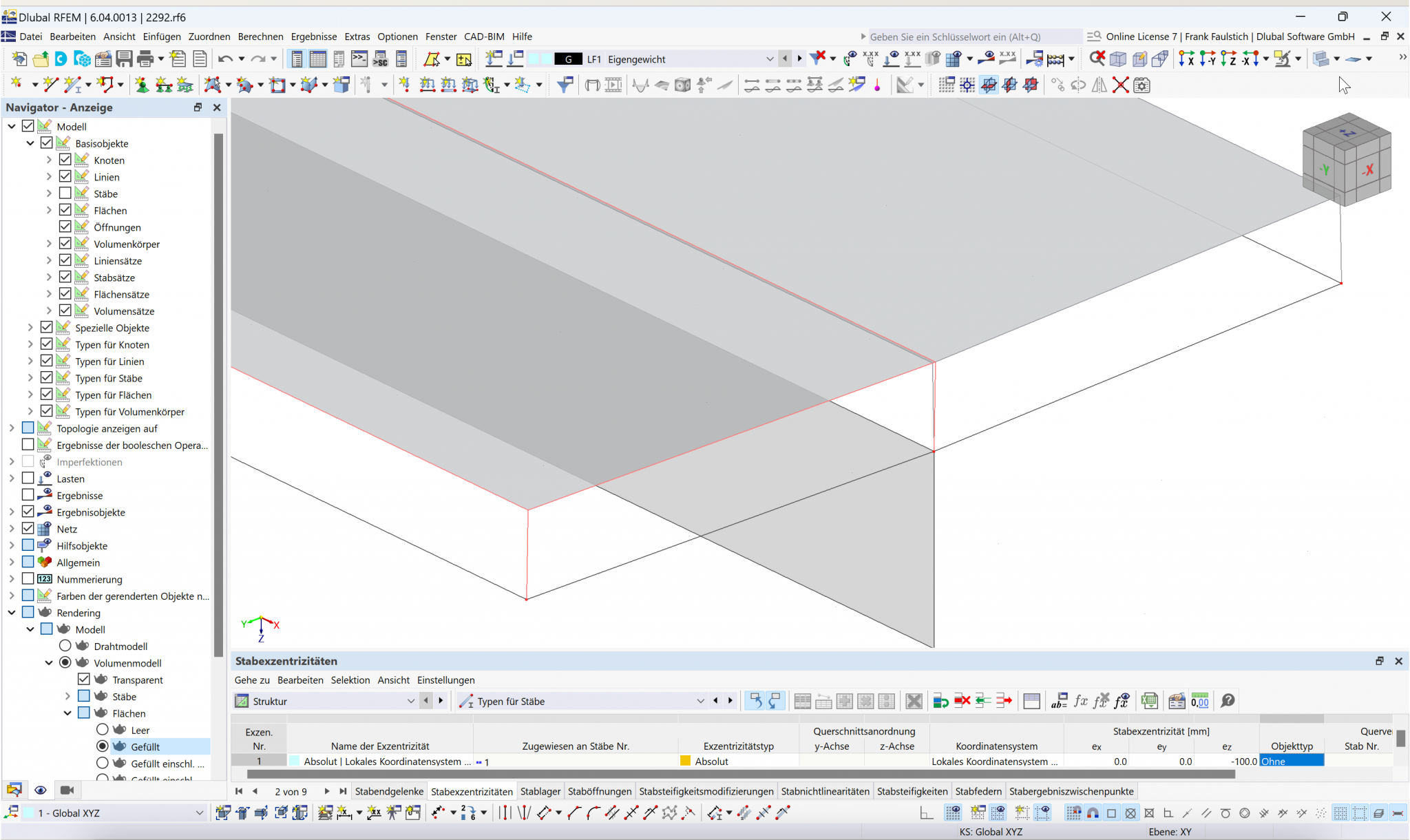Switch to the Stabendgelenke tab
Screen dimensions: 1410x840
pyautogui.click(x=389, y=791)
